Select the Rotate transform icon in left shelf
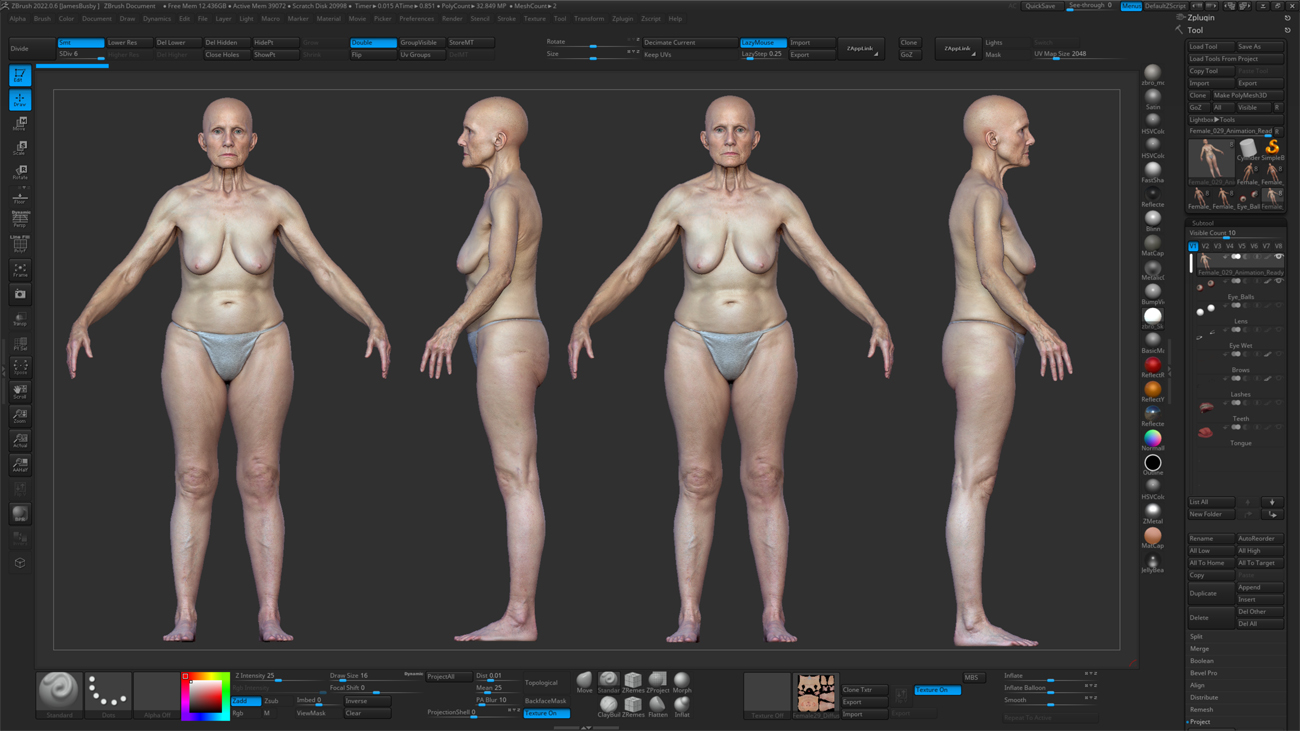 19,172
